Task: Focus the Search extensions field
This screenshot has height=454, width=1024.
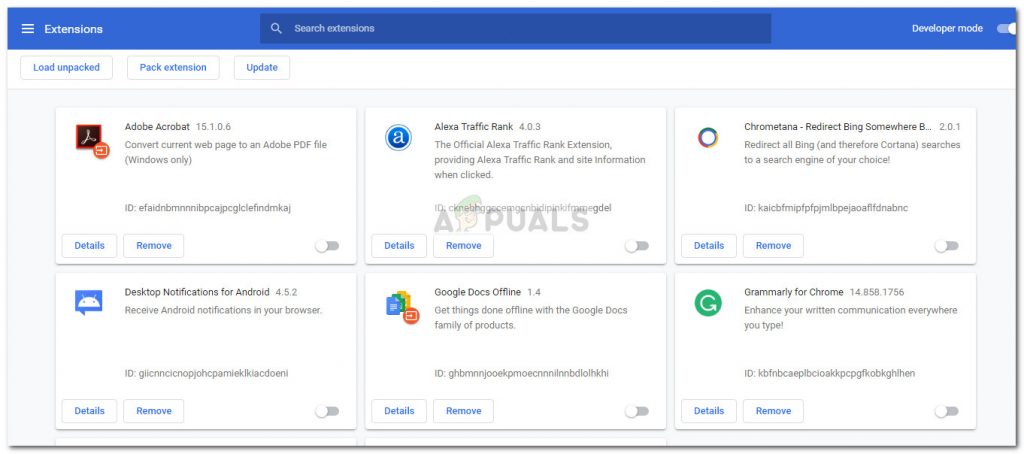Action: pyautogui.click(x=515, y=29)
